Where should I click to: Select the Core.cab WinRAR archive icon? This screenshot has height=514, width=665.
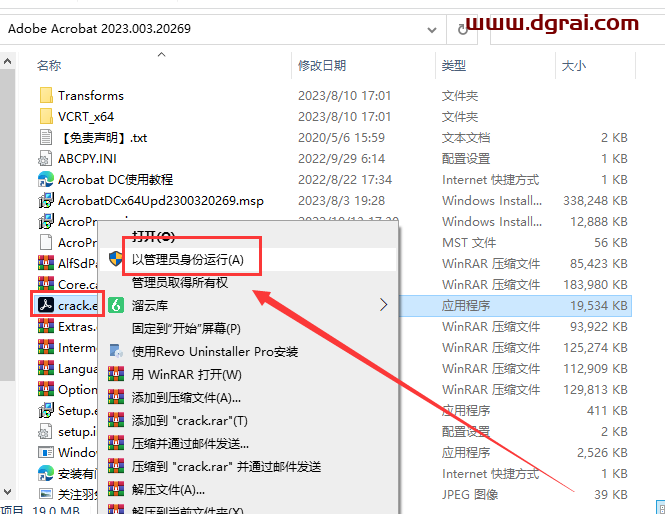(x=46, y=284)
